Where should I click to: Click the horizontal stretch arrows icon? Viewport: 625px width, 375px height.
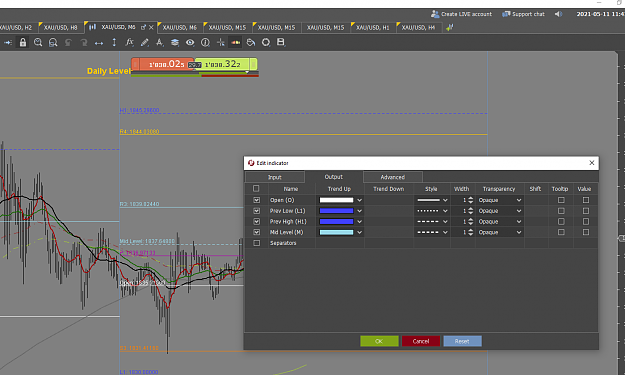99,43
